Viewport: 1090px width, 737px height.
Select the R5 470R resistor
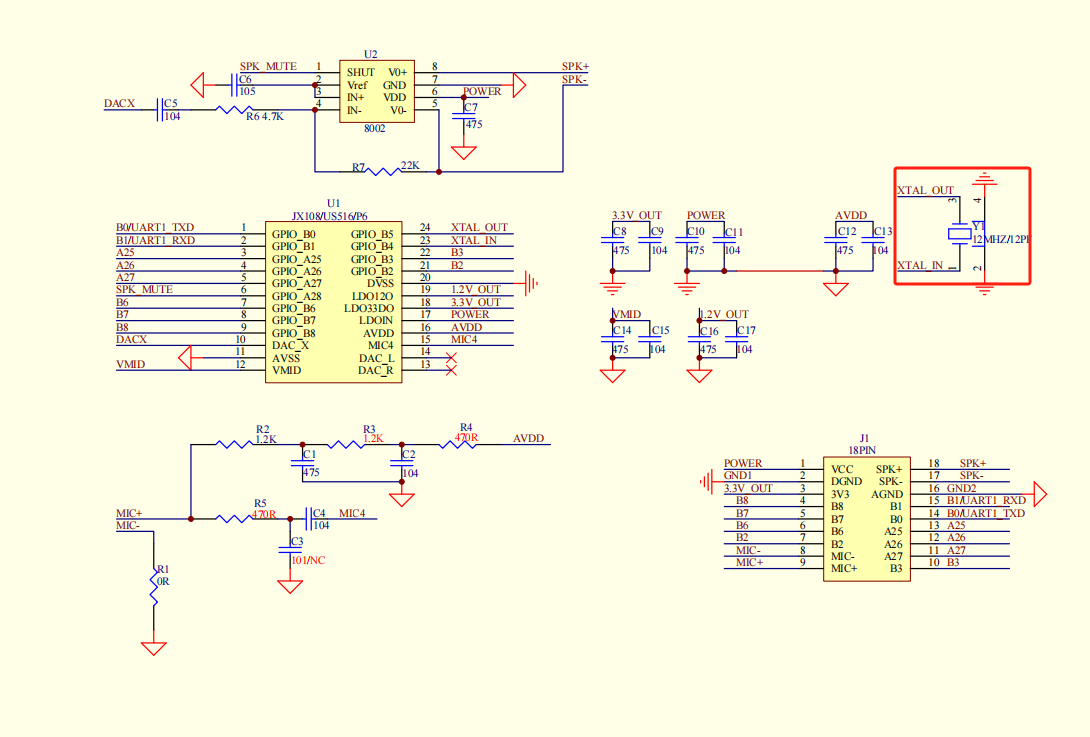pyautogui.click(x=235, y=518)
